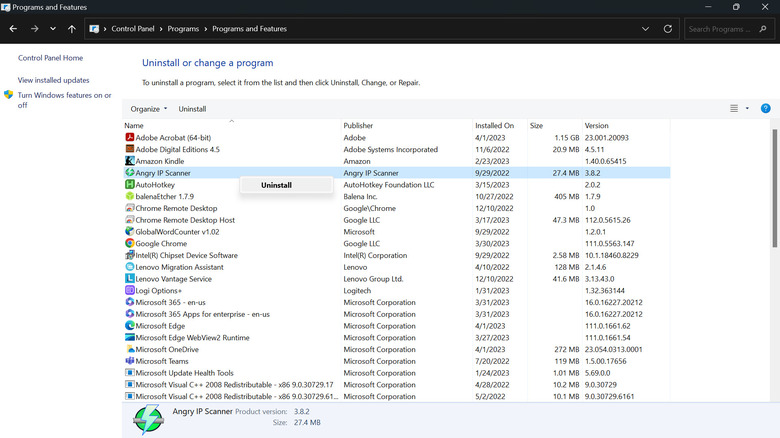Viewport: 780px width, 438px height.
Task: Open the address bar history dropdown
Action: pyautogui.click(x=645, y=29)
